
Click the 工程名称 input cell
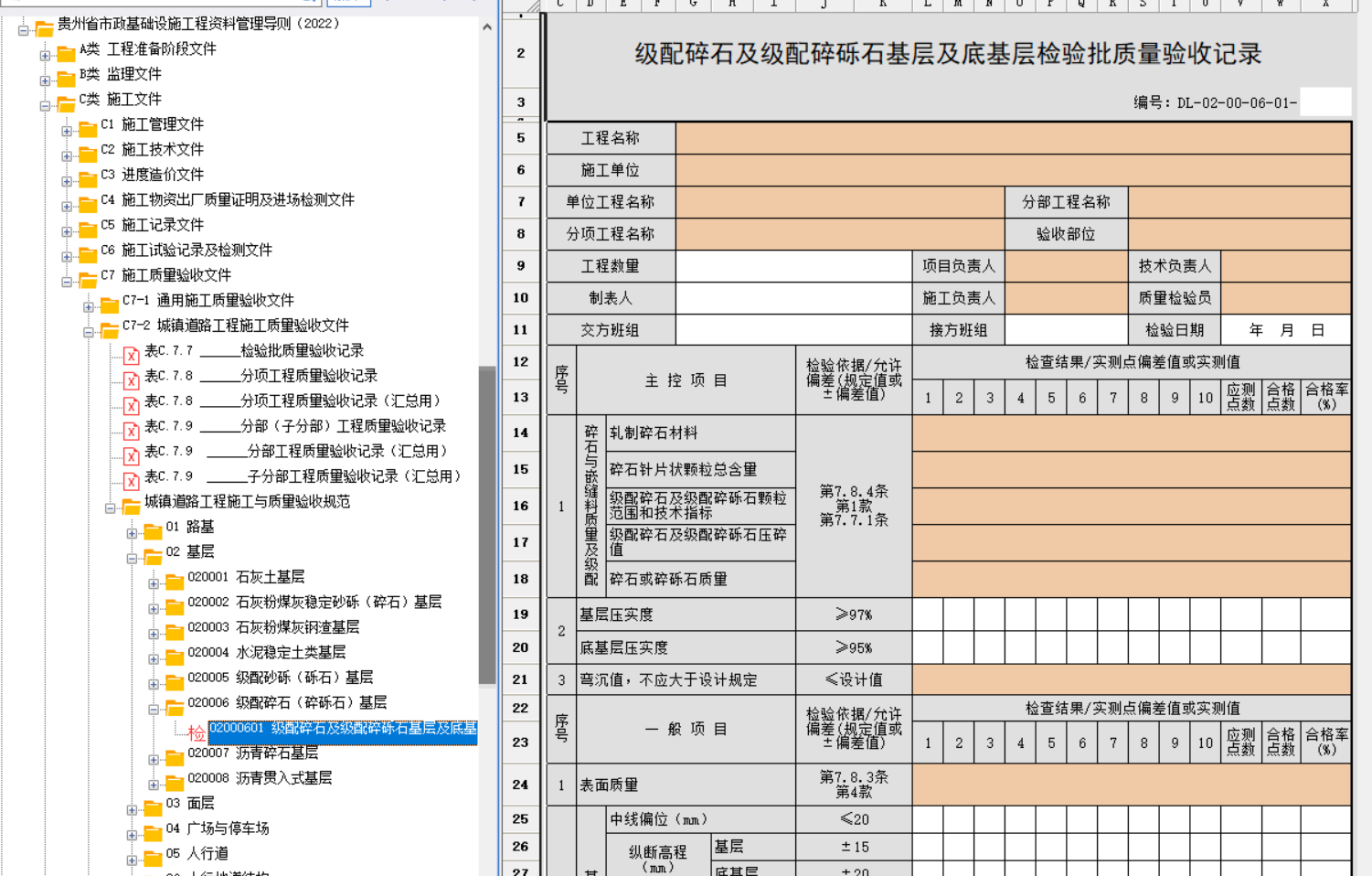pyautogui.click(x=1012, y=138)
